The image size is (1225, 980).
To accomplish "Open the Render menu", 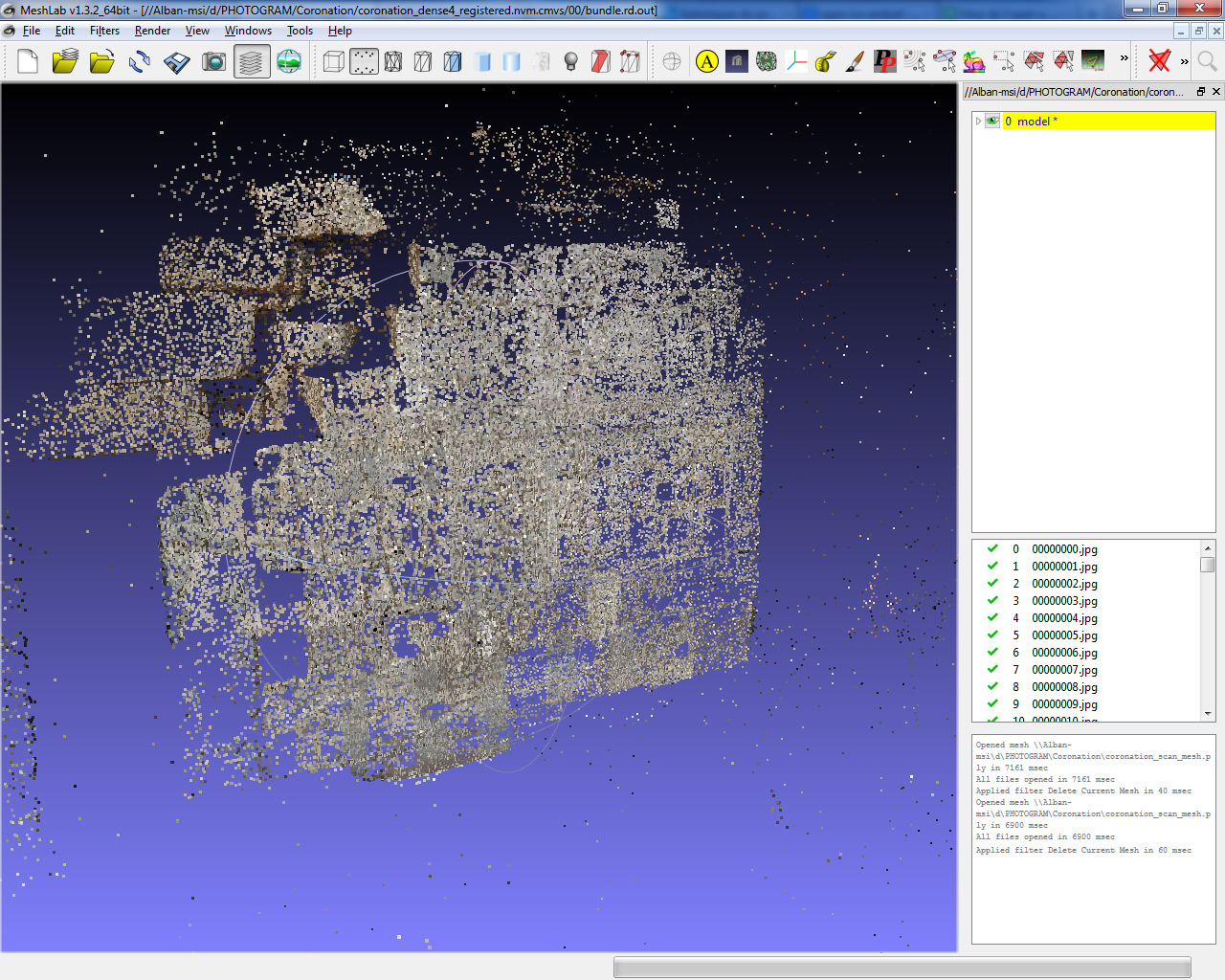I will 152,31.
